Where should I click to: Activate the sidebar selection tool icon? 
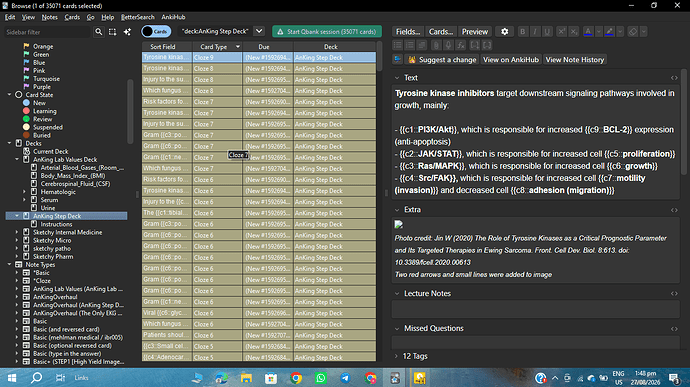coord(113,32)
